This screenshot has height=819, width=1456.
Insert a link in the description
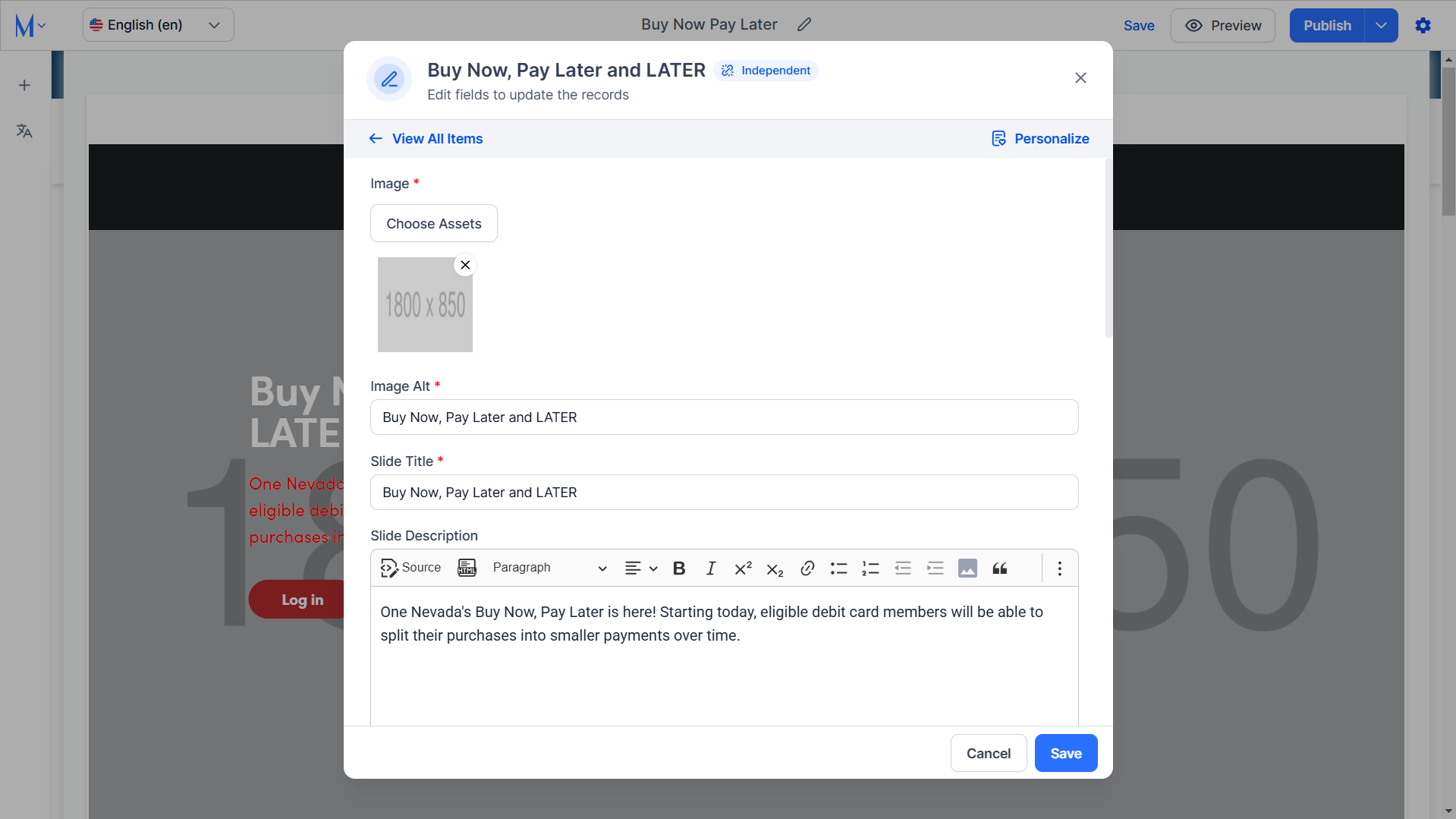(x=807, y=568)
